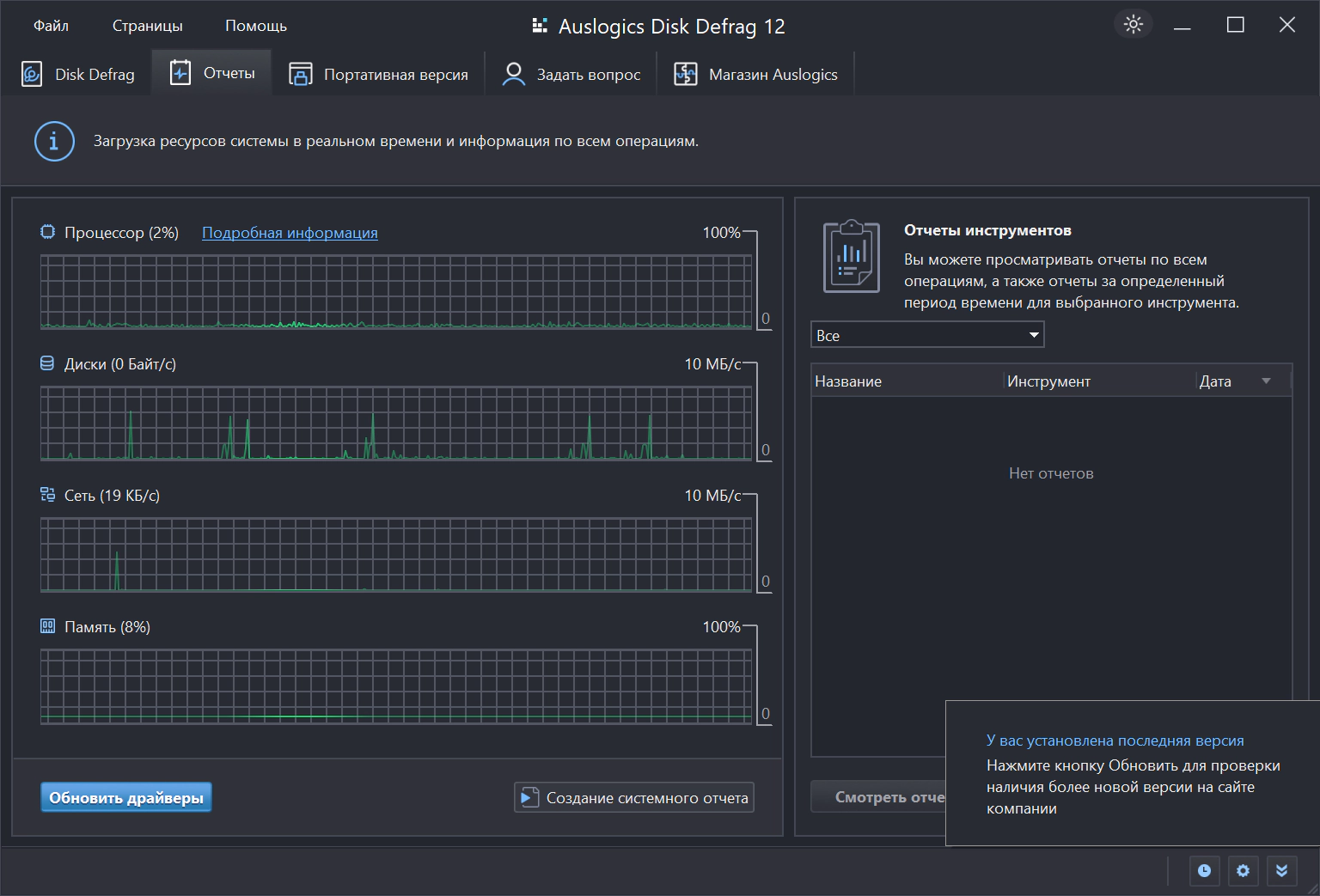Viewport: 1320px width, 896px height.
Task: Click the Сеть activity graph
Action: (x=396, y=555)
